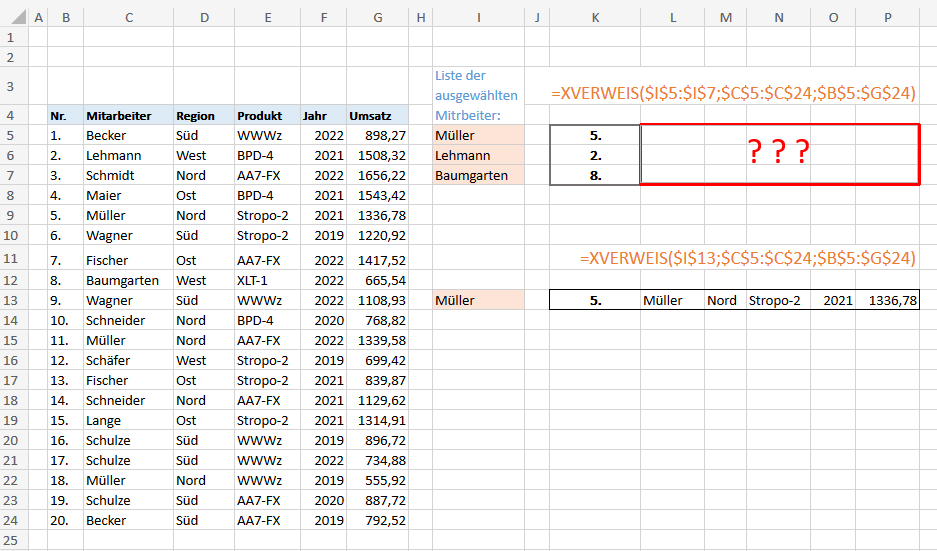Select result cell L13 showing 'Müller'
This screenshot has height=551, width=937.
672,300
